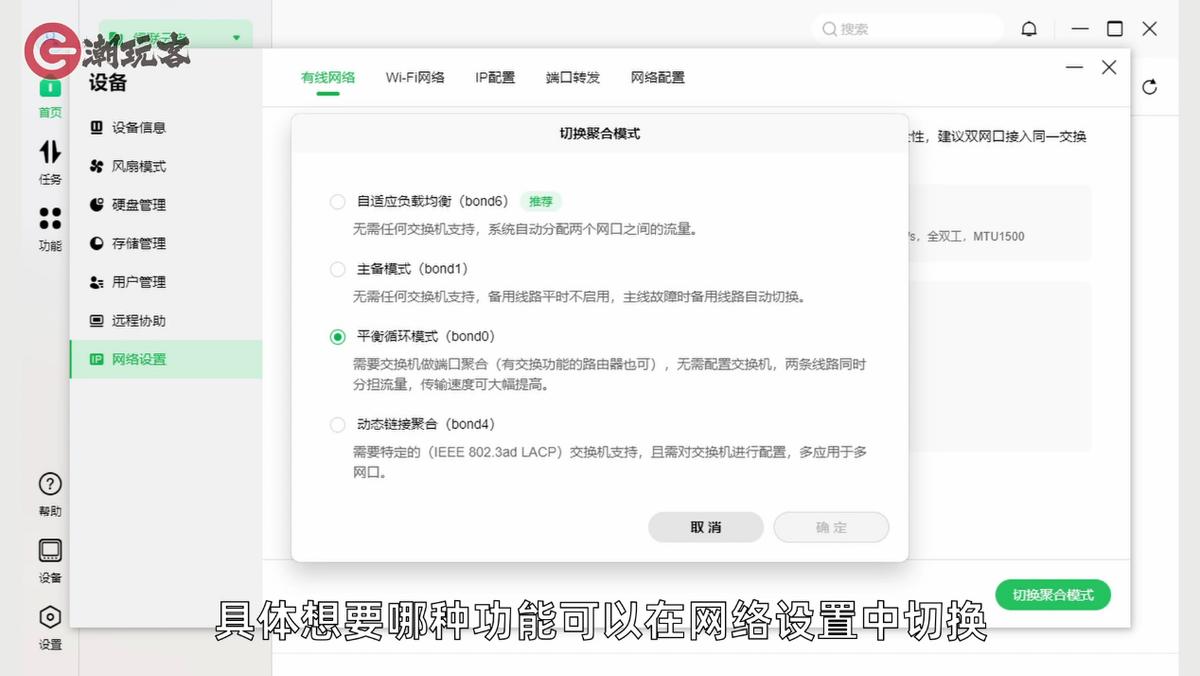Click the 取消 (Cancel) button
Screen dimensions: 1200x676
[x=705, y=527]
